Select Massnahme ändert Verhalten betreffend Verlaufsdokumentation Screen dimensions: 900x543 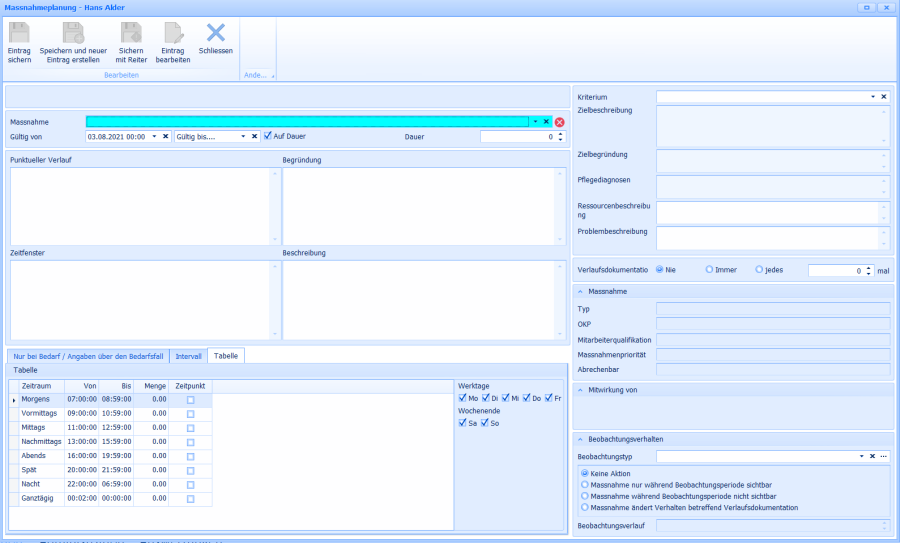pyautogui.click(x=585, y=507)
